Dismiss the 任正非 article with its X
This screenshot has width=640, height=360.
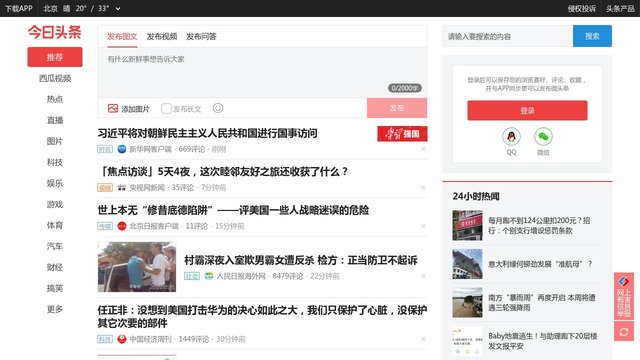coord(423,339)
